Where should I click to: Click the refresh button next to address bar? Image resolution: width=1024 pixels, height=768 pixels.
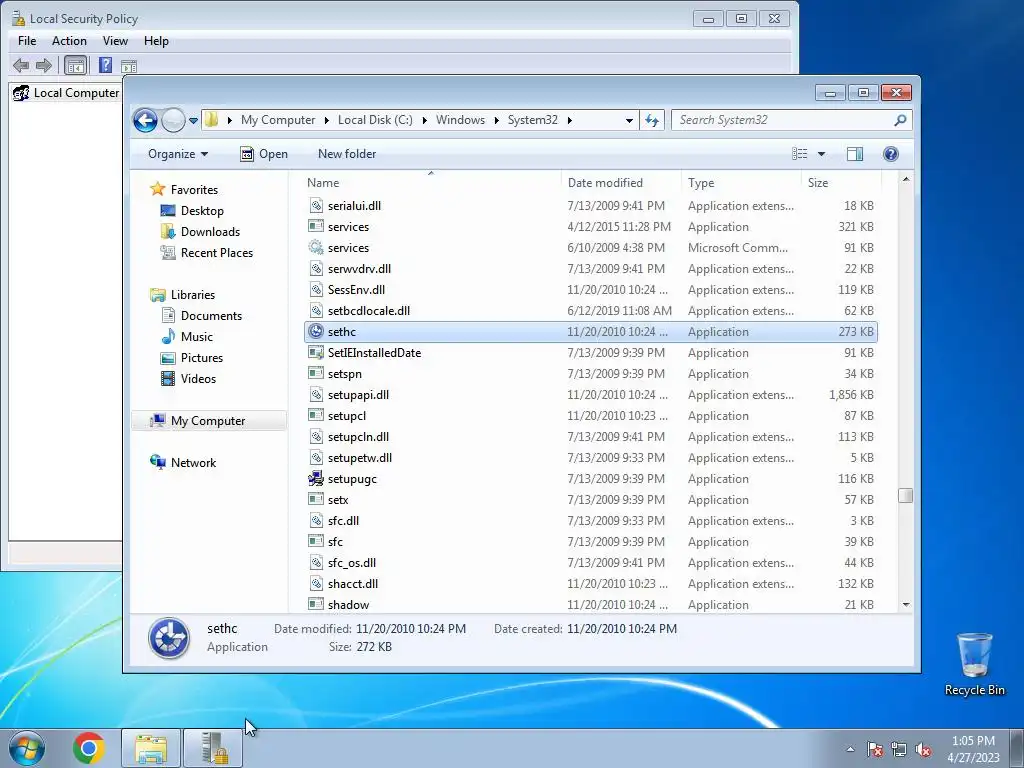tap(652, 120)
